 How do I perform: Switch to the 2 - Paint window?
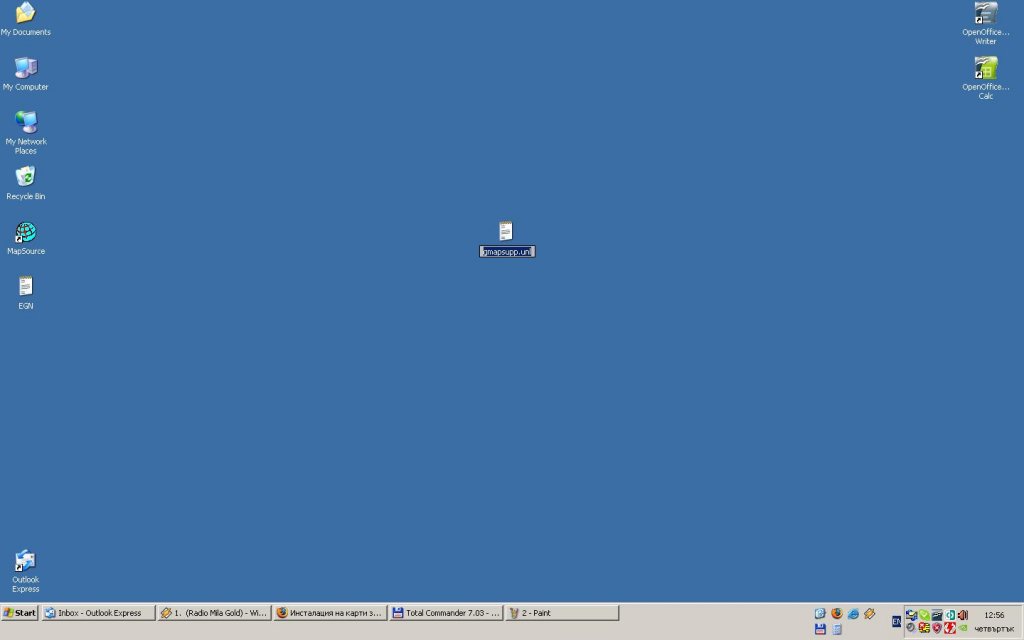tap(562, 613)
